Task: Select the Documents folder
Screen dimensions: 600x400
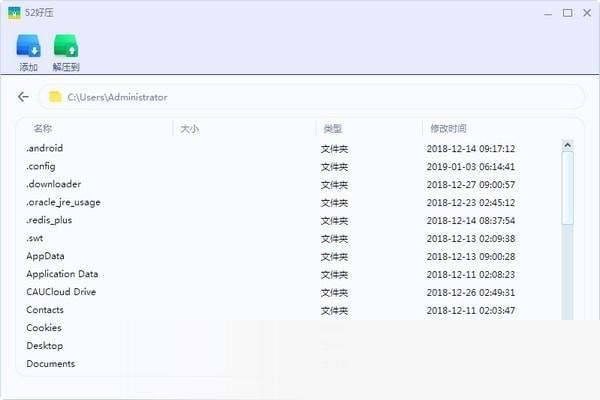Action: (51, 364)
